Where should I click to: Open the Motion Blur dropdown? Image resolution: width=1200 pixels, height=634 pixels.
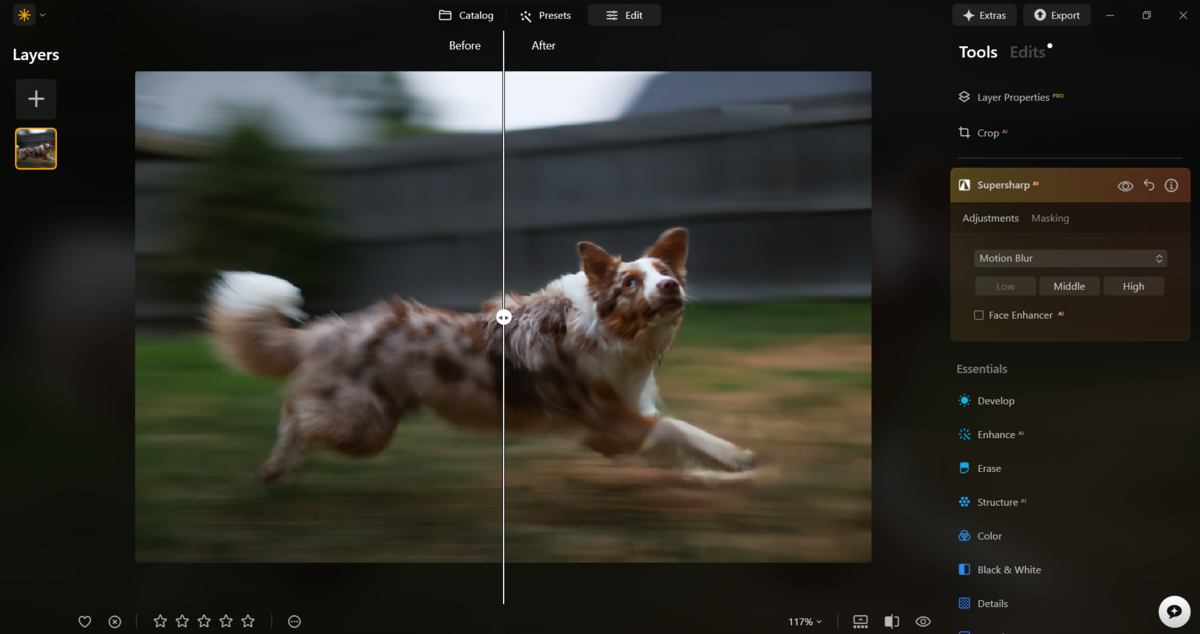click(x=1070, y=258)
